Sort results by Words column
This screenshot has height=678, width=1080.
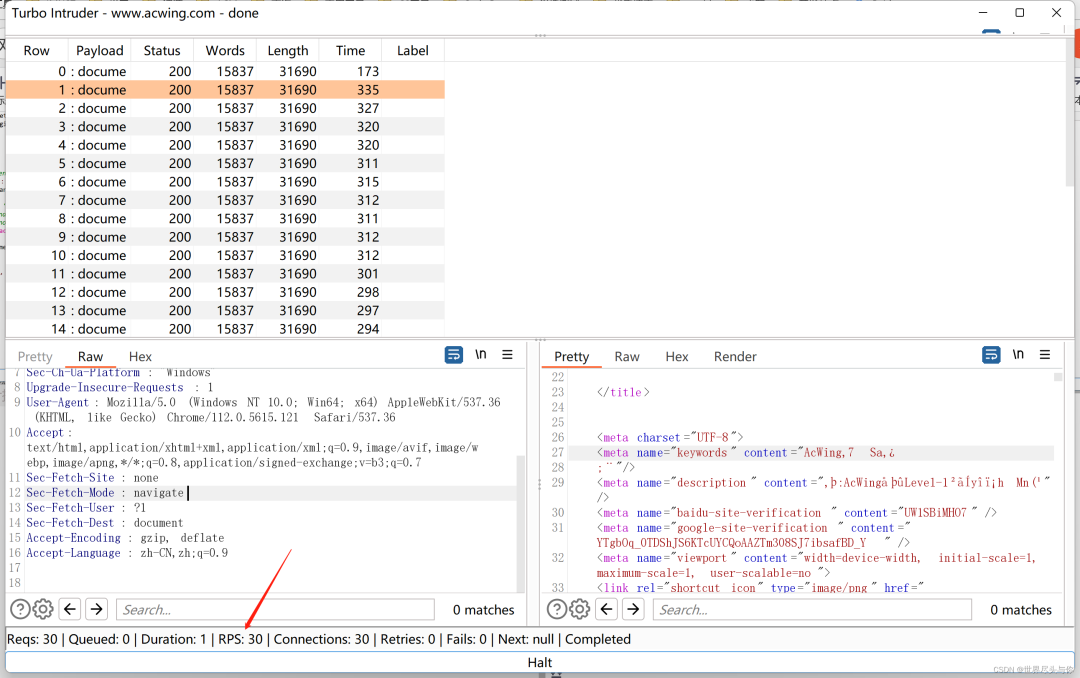click(225, 50)
